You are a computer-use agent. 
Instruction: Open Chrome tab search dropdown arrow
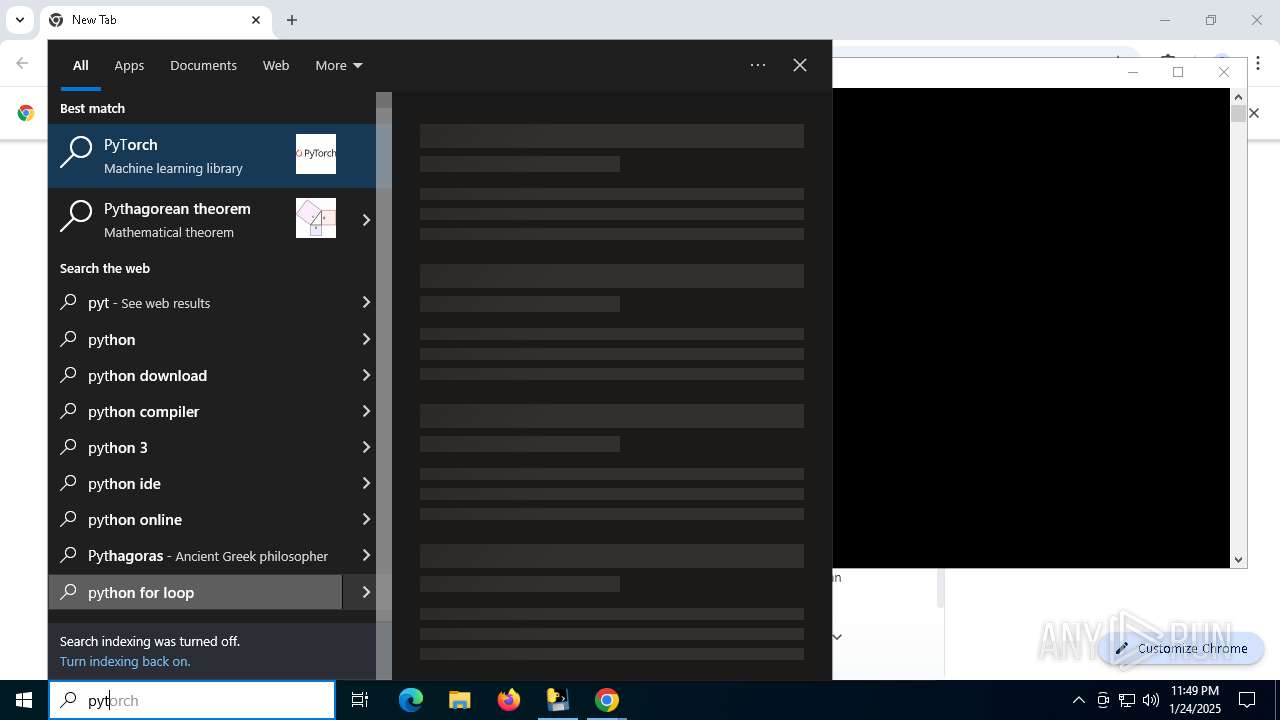coord(19,20)
